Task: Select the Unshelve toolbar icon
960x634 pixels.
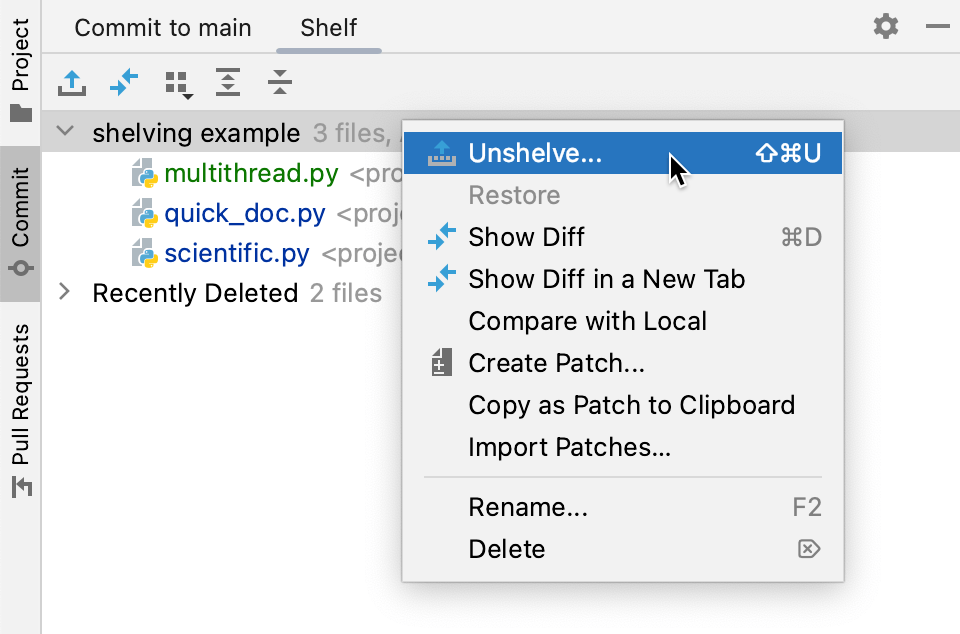Action: pyautogui.click(x=70, y=84)
